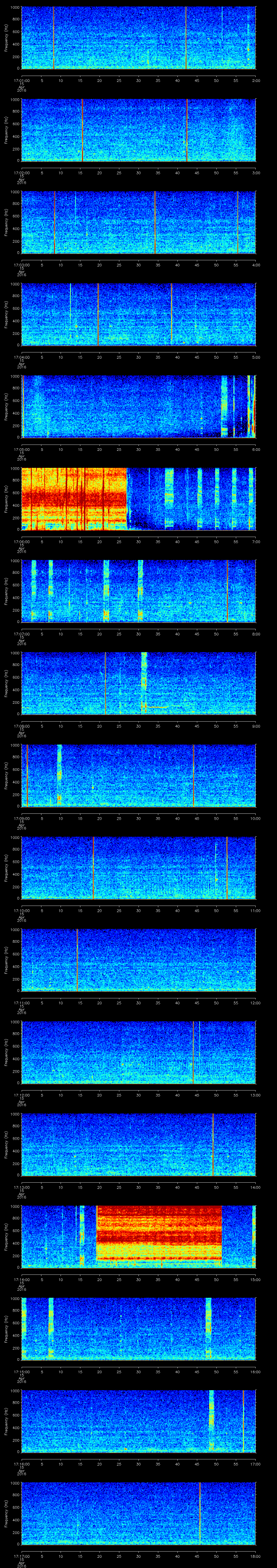Select the spectrogram plot starting at 17:15:00
This screenshot has height=1568, width=277.
[x=139, y=1329]
